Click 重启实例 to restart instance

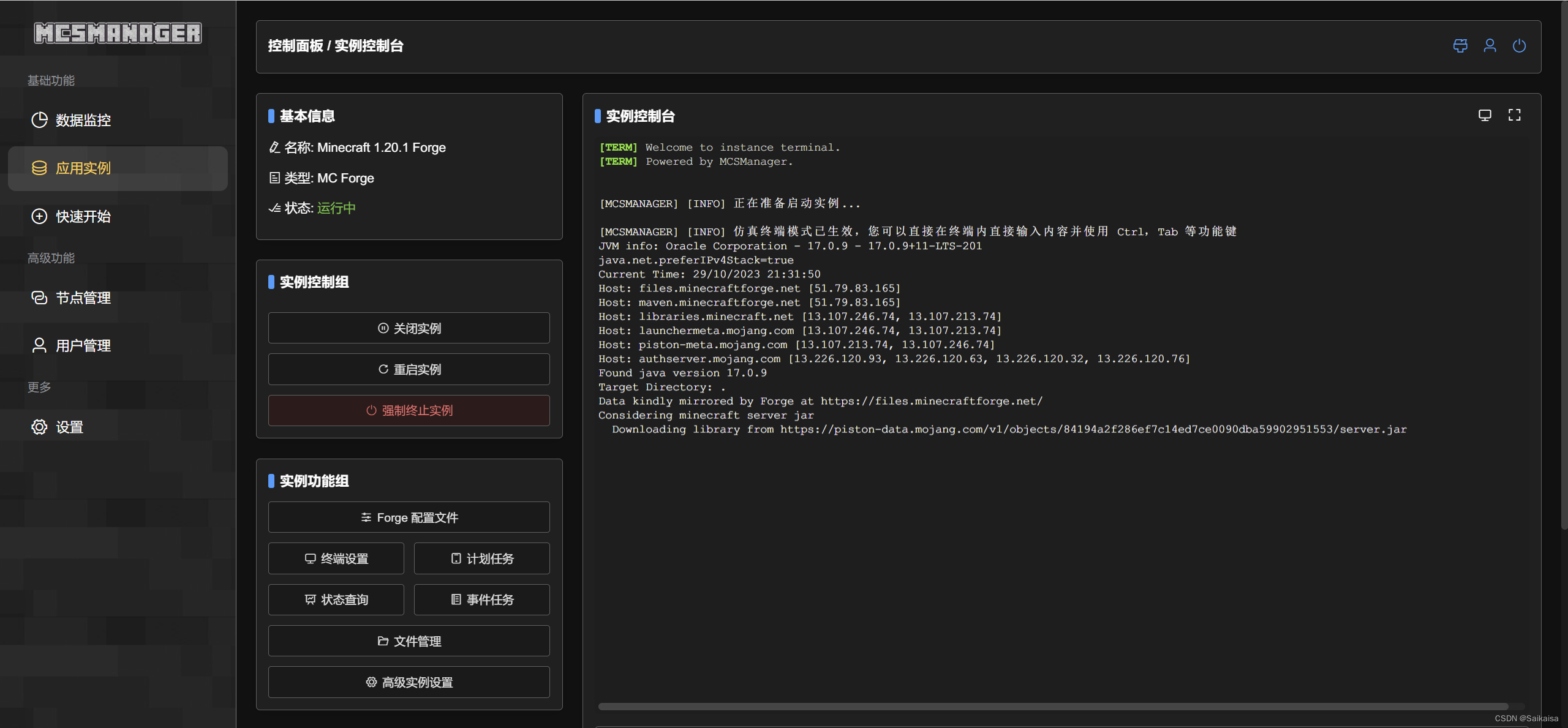click(x=409, y=369)
